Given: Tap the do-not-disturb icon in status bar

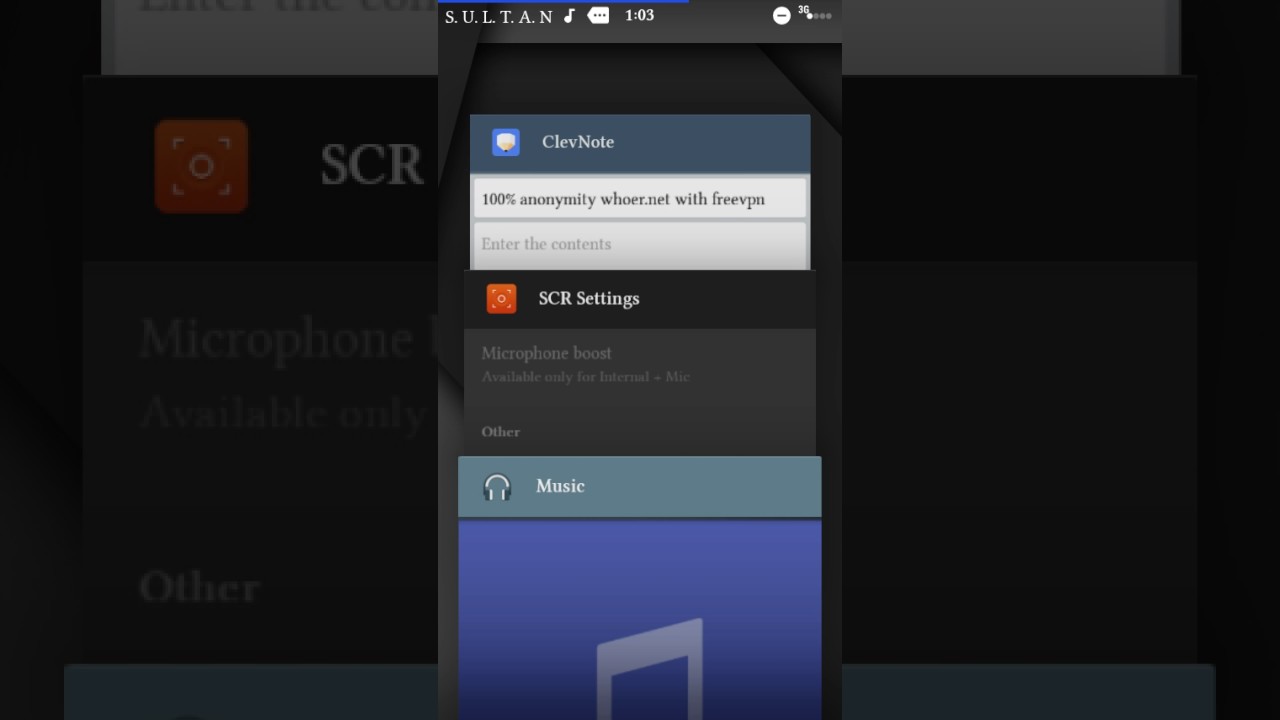Looking at the screenshot, I should 782,15.
